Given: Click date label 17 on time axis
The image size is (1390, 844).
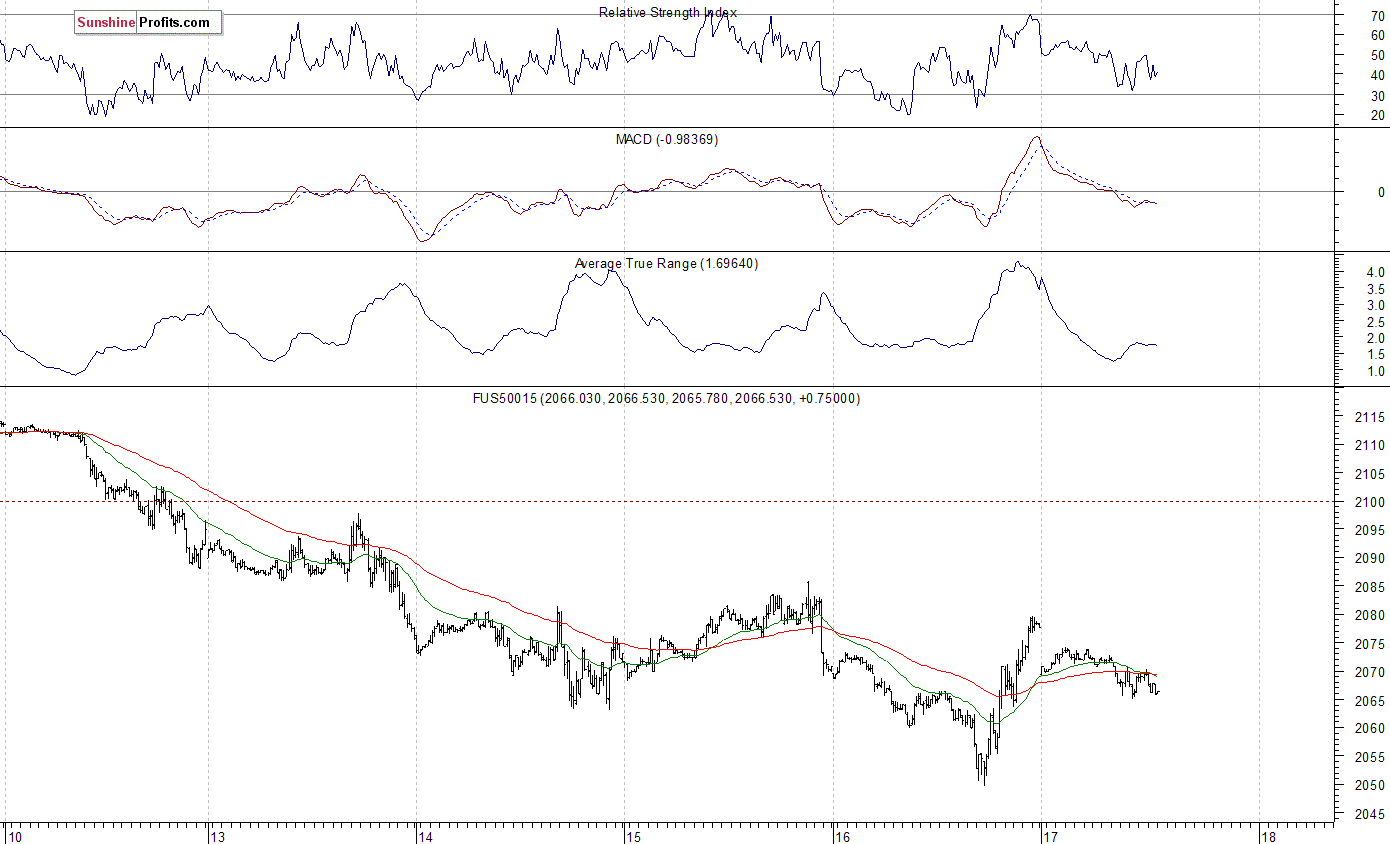Looking at the screenshot, I should (1051, 835).
